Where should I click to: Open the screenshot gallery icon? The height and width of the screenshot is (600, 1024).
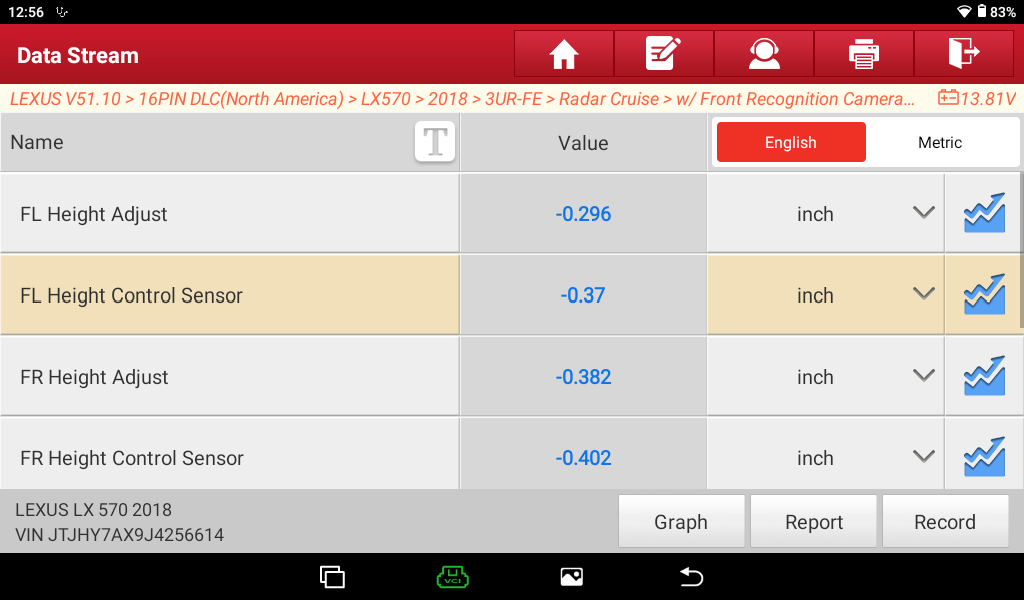(571, 577)
